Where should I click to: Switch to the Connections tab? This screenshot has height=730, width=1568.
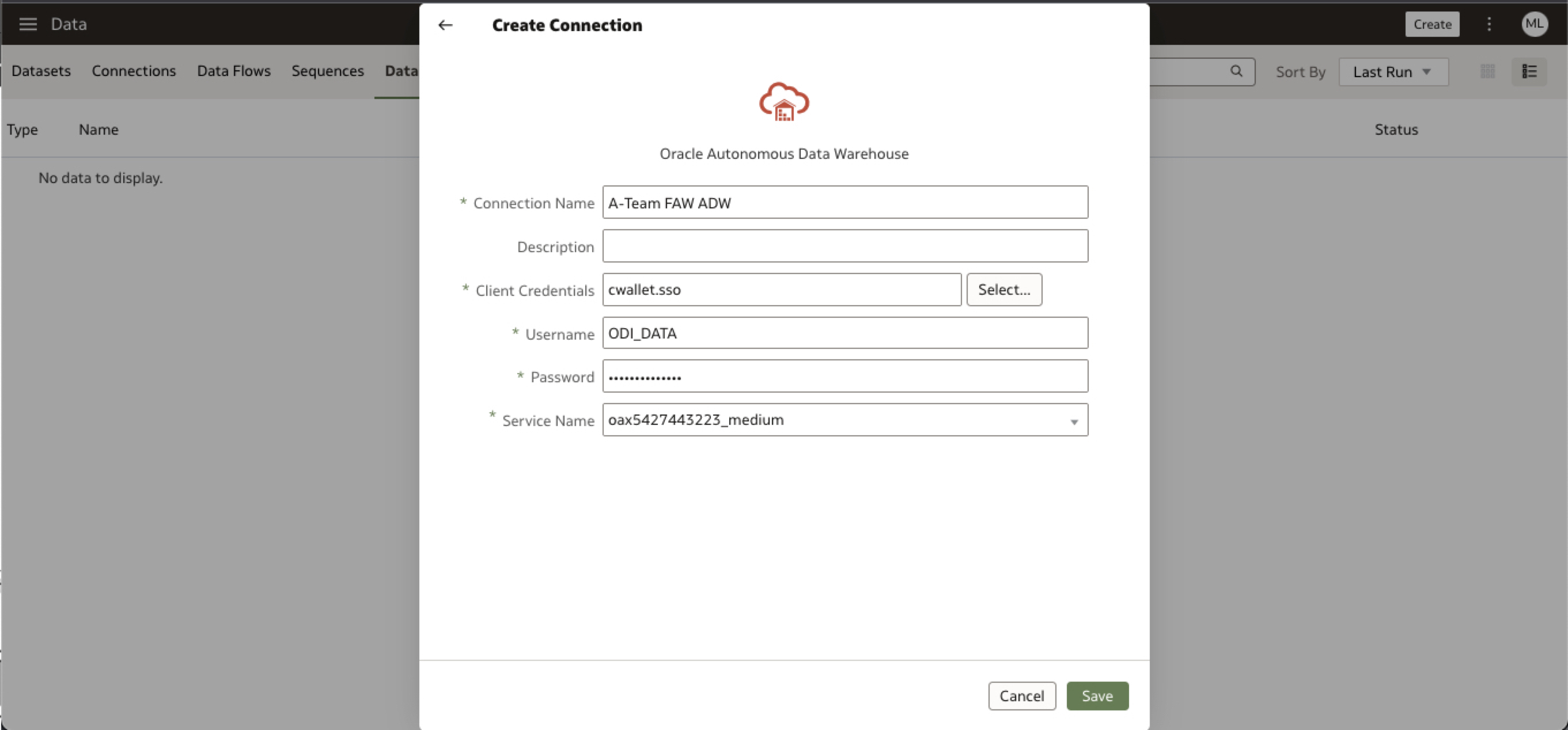pos(134,71)
